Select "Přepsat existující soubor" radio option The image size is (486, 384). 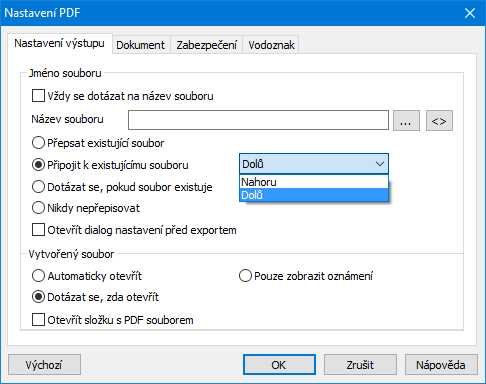click(38, 143)
